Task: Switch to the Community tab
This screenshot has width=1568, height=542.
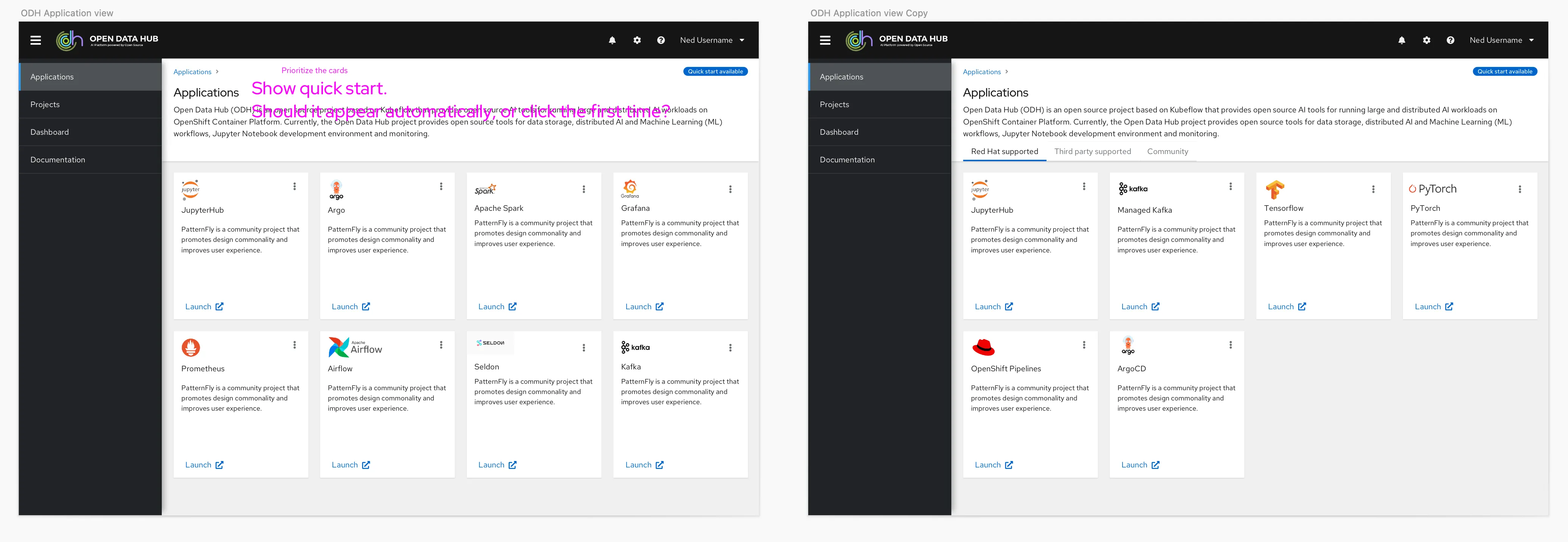Action: (1167, 152)
